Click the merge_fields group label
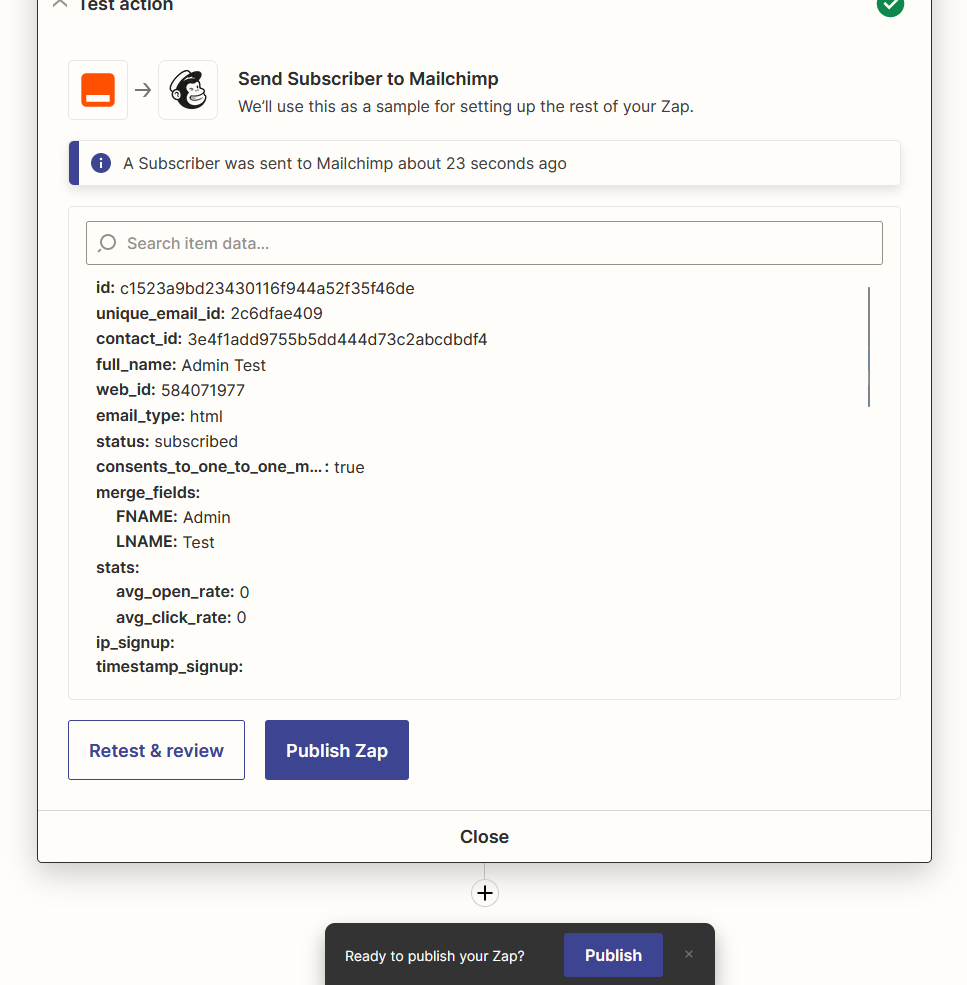This screenshot has height=985, width=967. pos(148,492)
